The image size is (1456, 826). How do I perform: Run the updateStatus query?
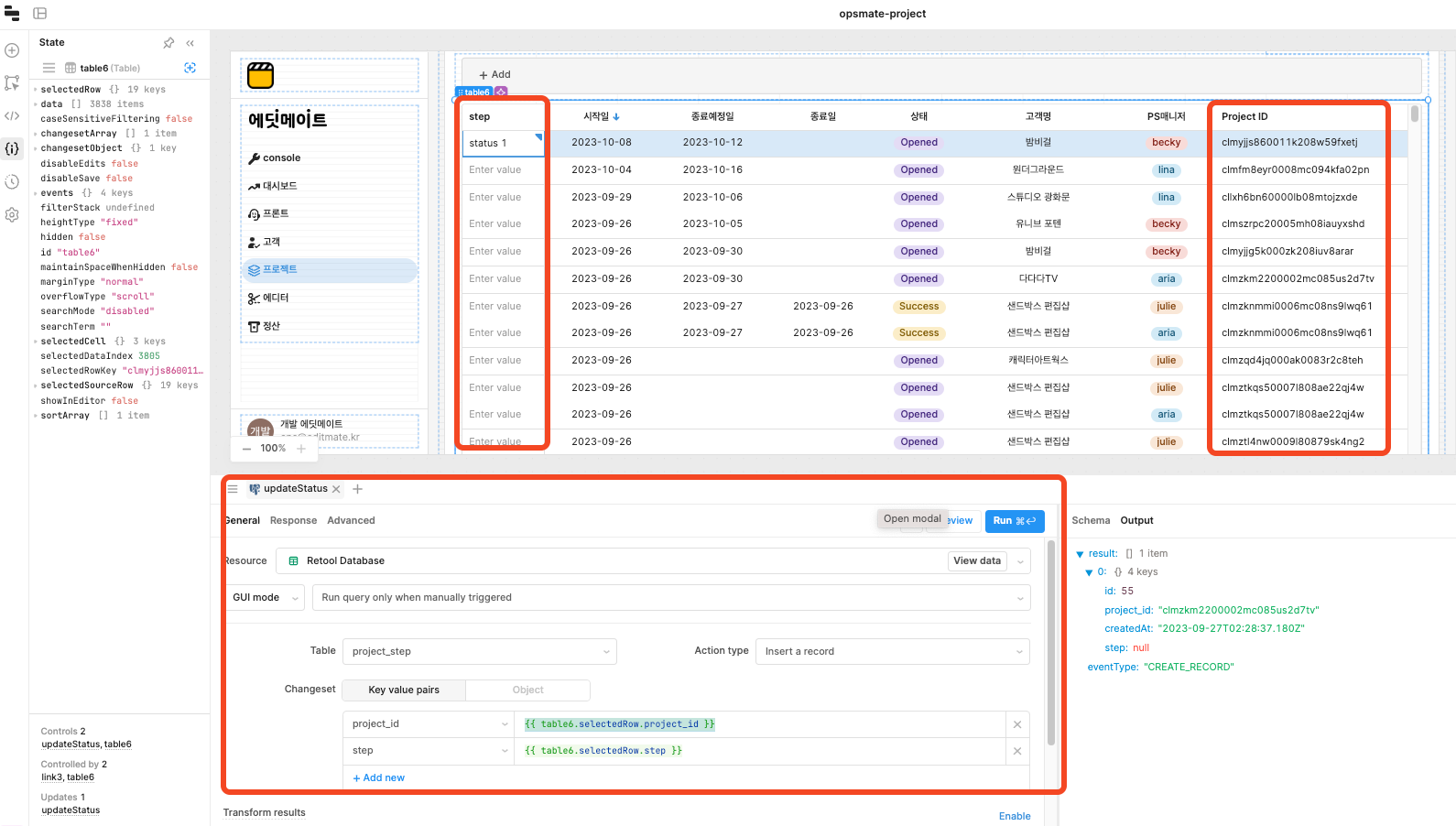[x=1015, y=521]
